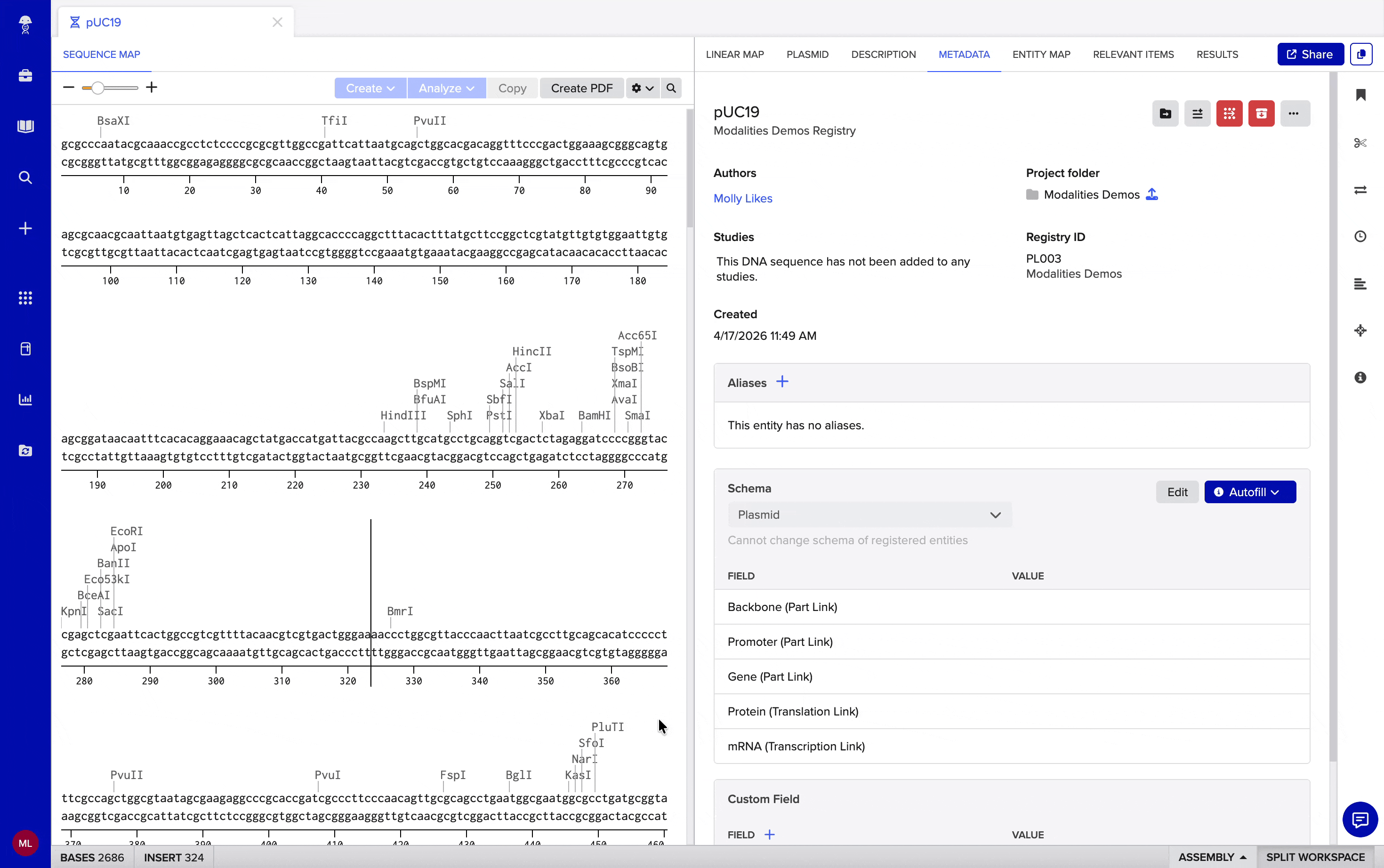This screenshot has height=868, width=1384.
Task: Click the Create PDF button
Action: [x=581, y=88]
